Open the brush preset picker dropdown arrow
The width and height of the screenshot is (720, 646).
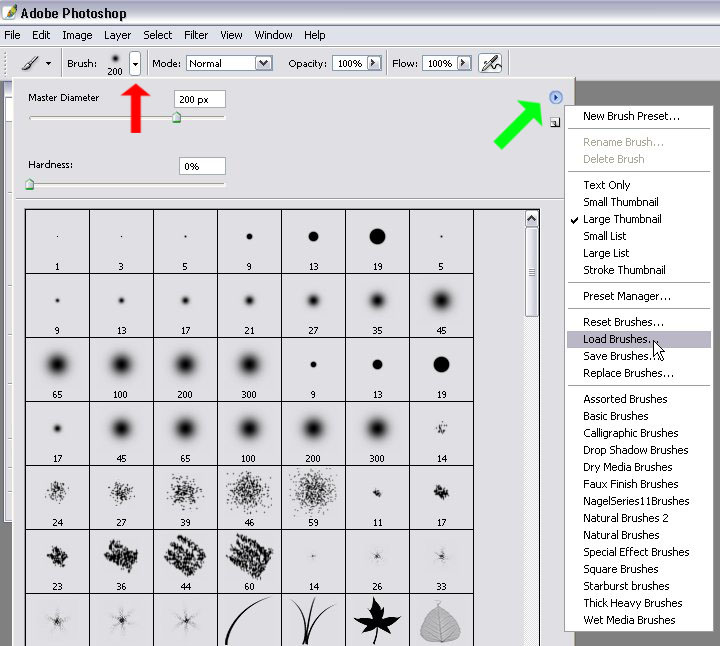(135, 63)
